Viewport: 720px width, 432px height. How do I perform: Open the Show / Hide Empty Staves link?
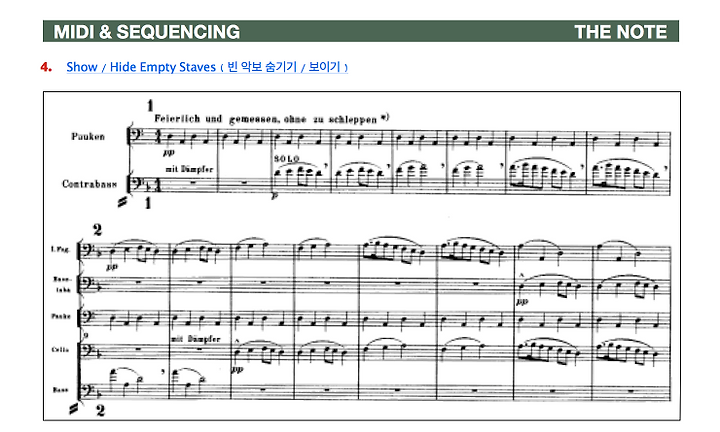[x=207, y=67]
